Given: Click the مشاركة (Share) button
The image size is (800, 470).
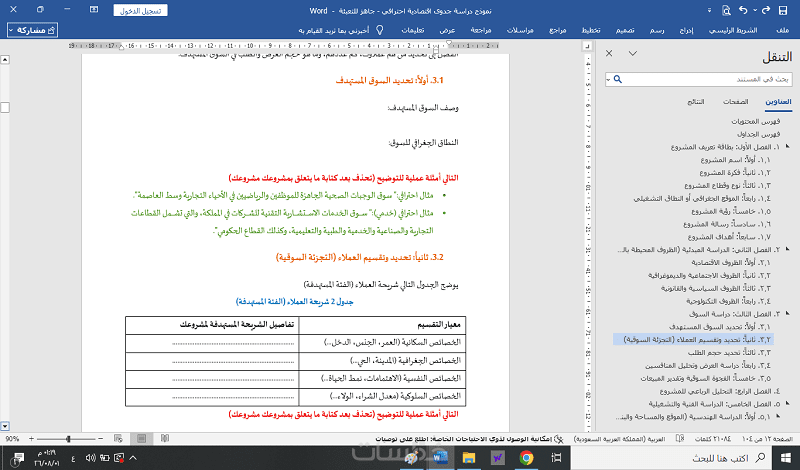Looking at the screenshot, I should click(32, 30).
